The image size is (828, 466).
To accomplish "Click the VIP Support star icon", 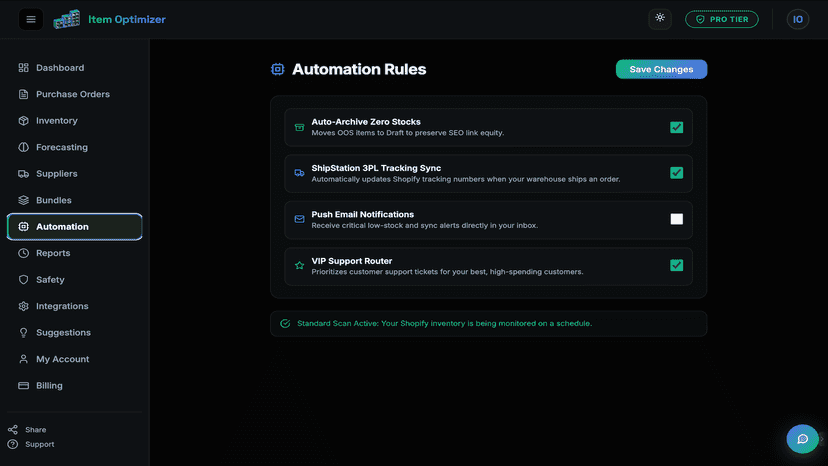I will click(x=299, y=265).
